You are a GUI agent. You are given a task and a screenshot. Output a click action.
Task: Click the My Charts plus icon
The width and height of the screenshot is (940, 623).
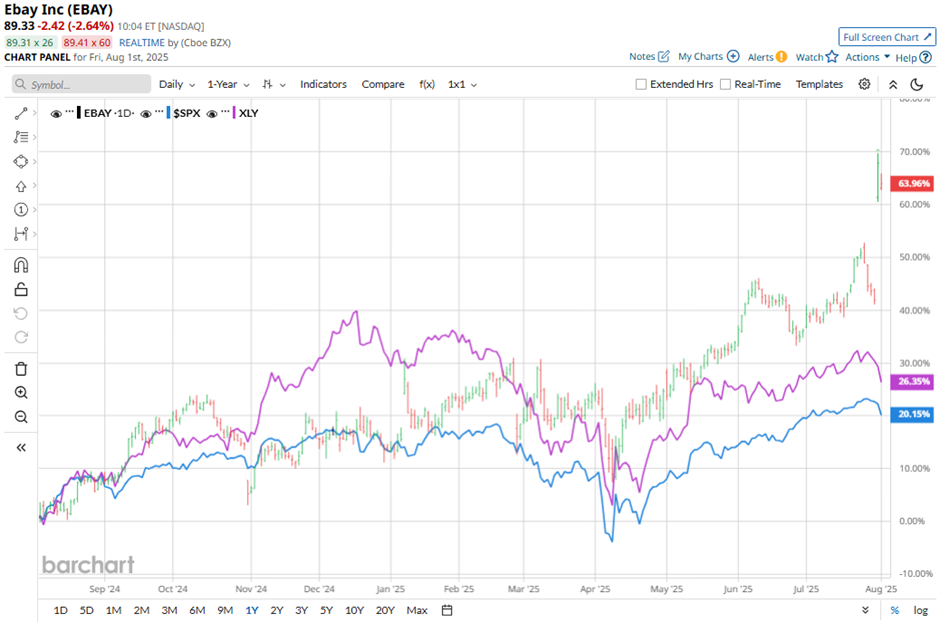coord(733,56)
